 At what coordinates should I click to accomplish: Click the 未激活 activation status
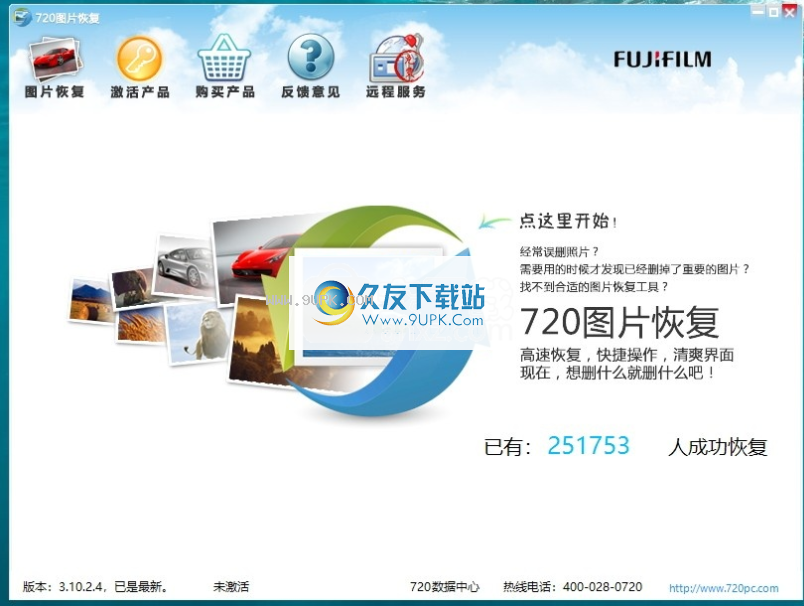click(231, 587)
